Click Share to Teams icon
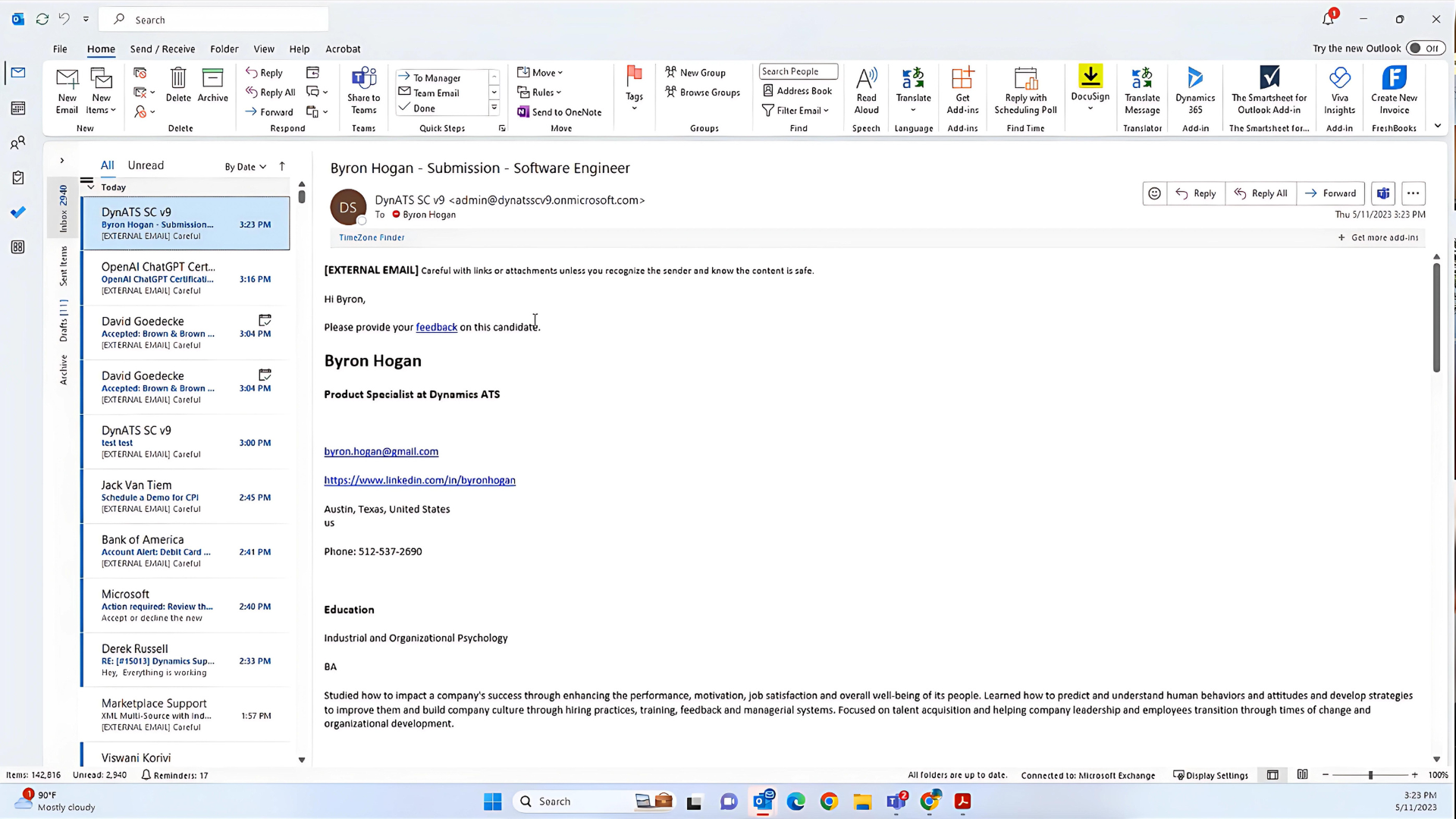1456x819 pixels. (x=364, y=90)
